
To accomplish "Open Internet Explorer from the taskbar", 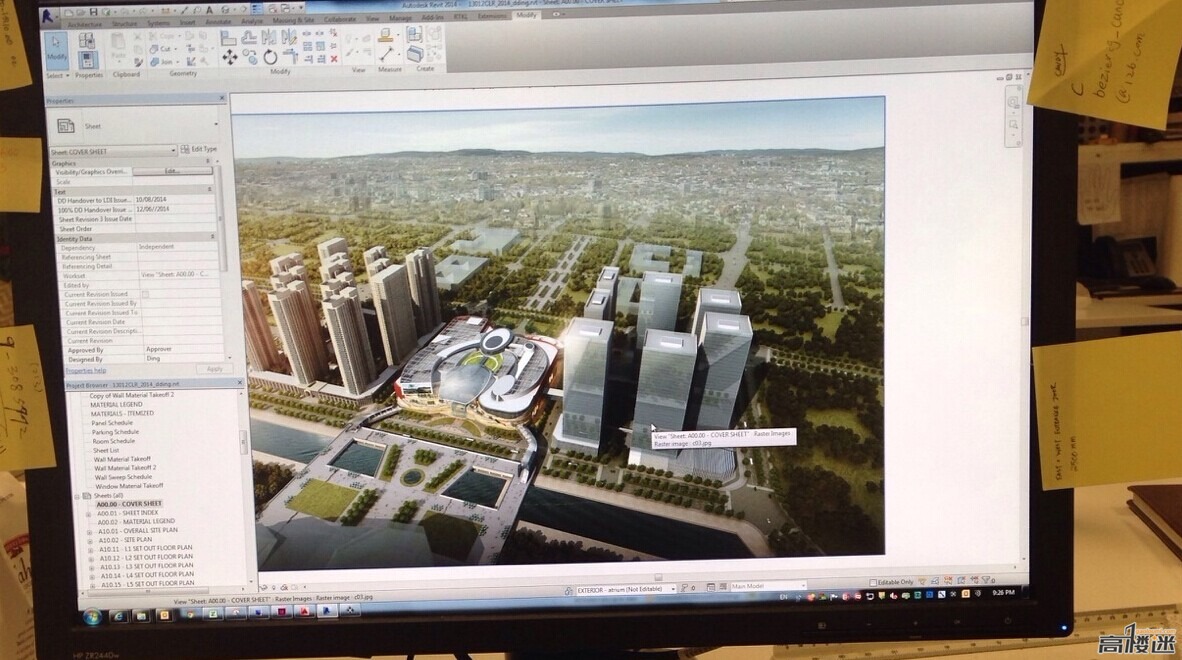I will 118,616.
